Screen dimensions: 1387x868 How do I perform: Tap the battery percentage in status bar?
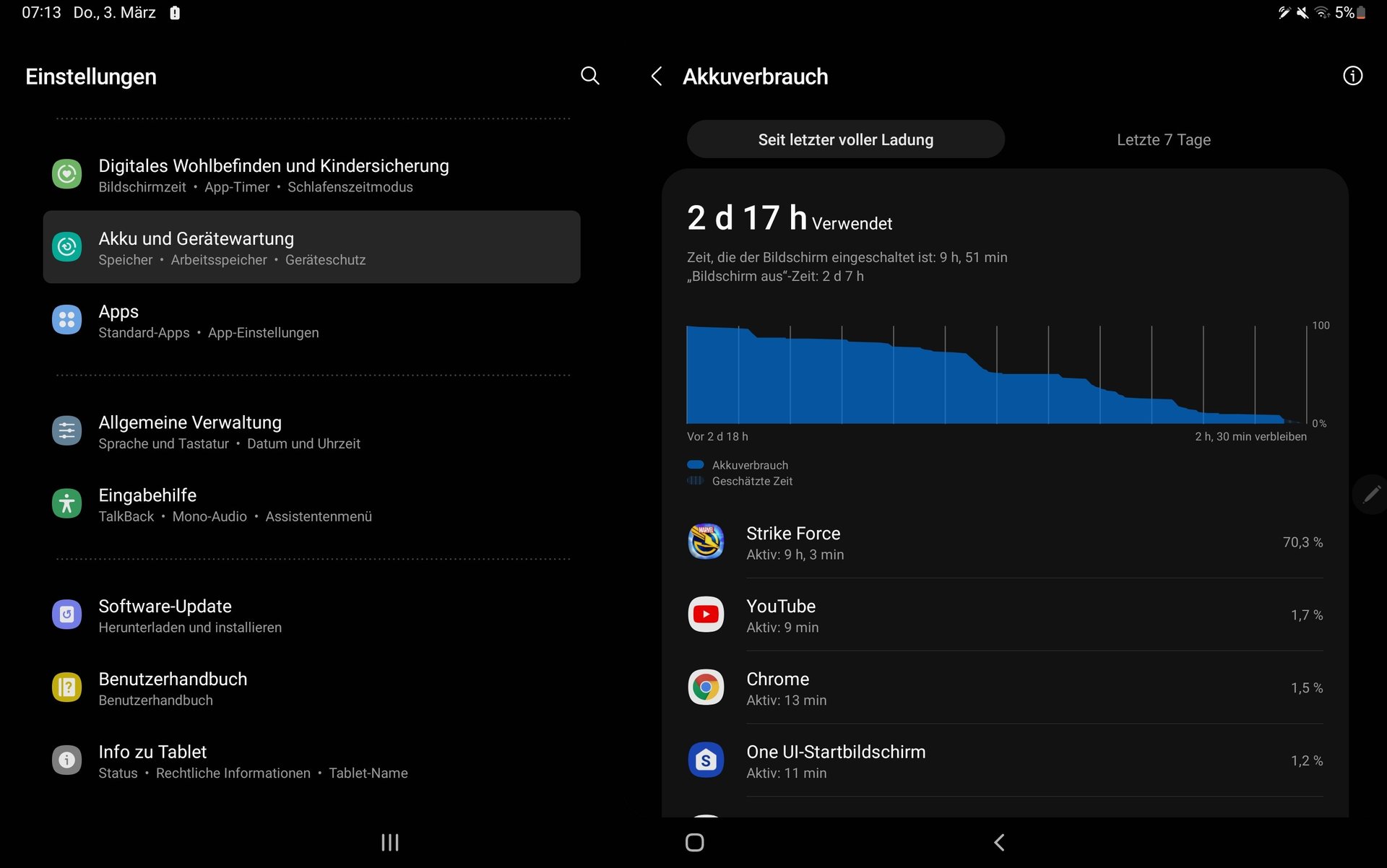click(1344, 12)
